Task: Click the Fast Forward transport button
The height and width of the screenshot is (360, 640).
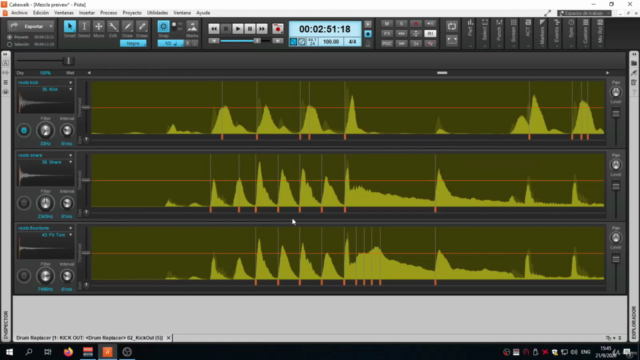Action: (x=262, y=29)
